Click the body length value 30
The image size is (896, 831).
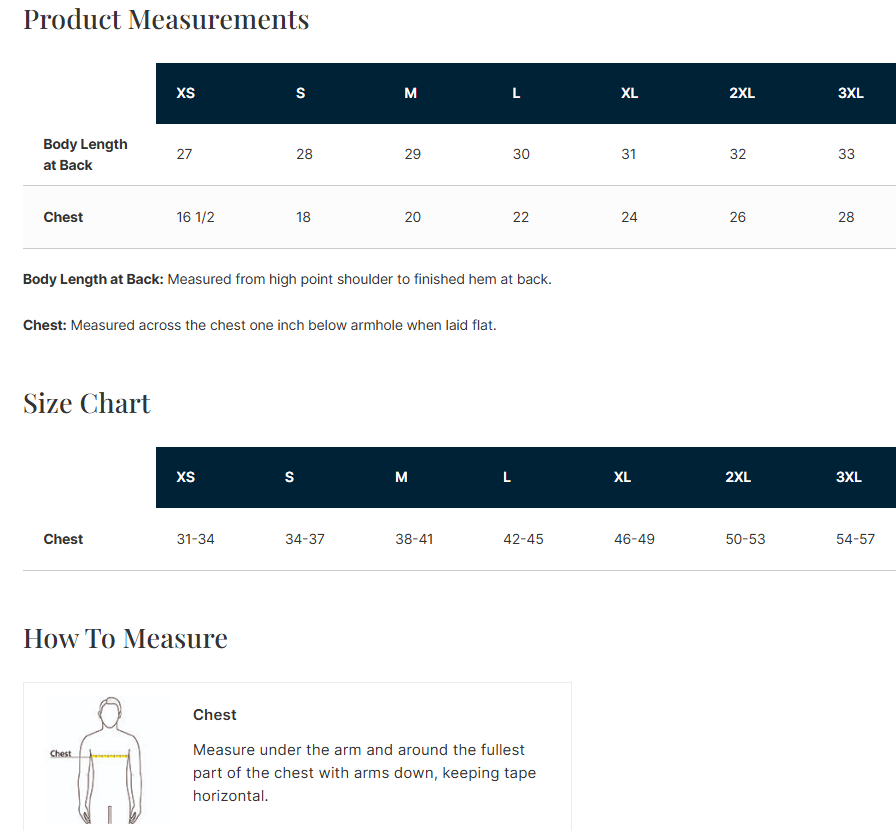(521, 154)
